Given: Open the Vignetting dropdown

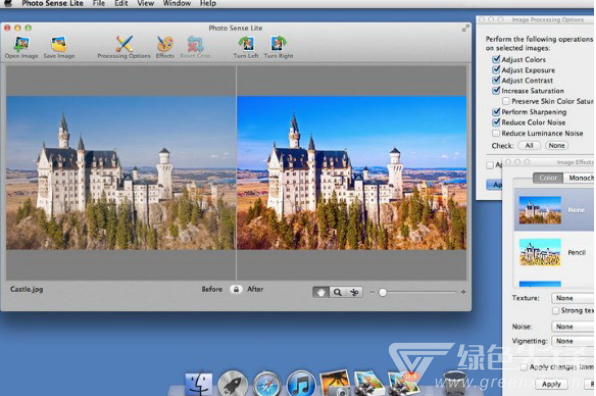Looking at the screenshot, I should 573,341.
